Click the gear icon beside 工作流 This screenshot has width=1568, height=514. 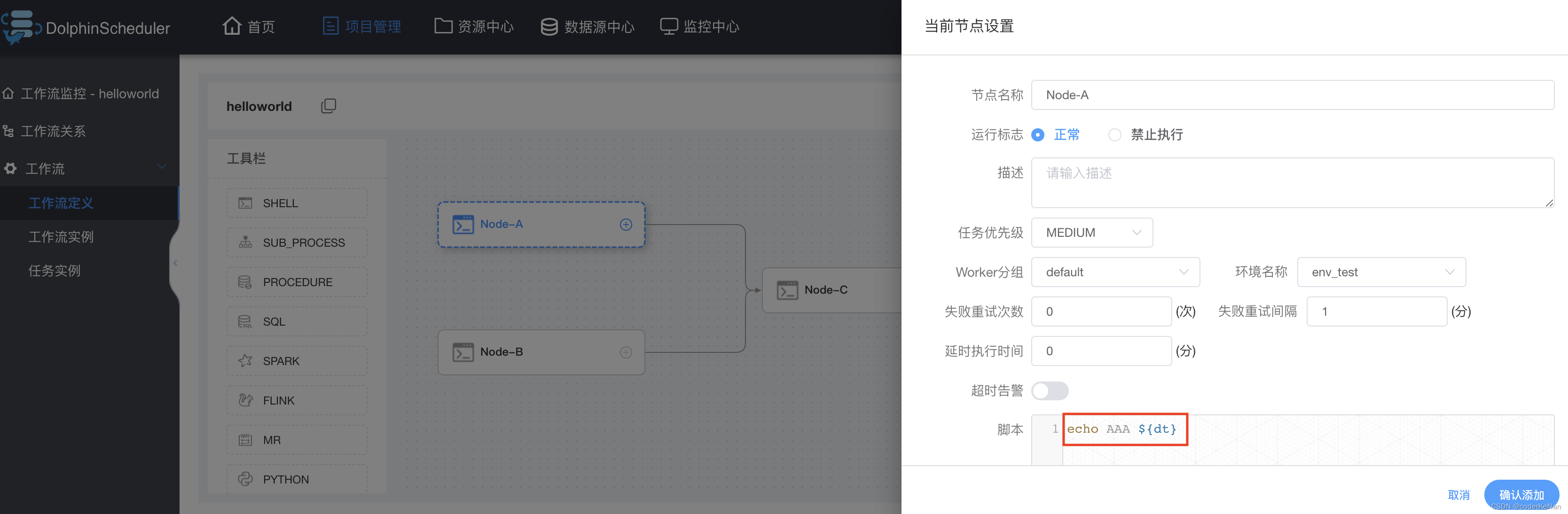tap(10, 169)
